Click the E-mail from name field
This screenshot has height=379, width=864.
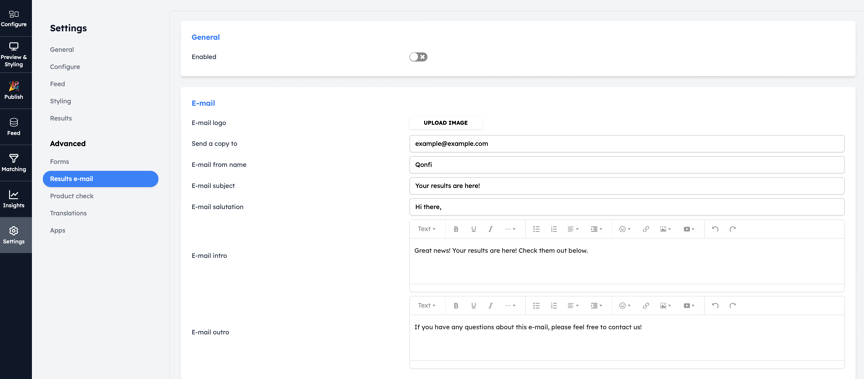(x=627, y=165)
